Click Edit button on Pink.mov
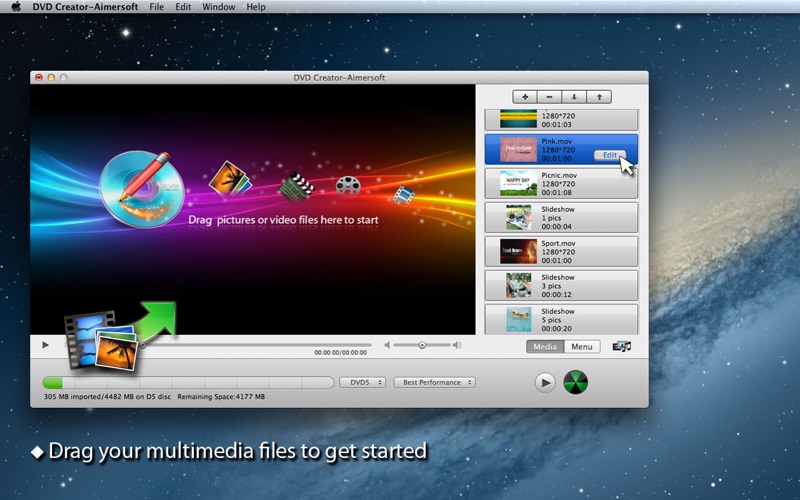 [610, 155]
